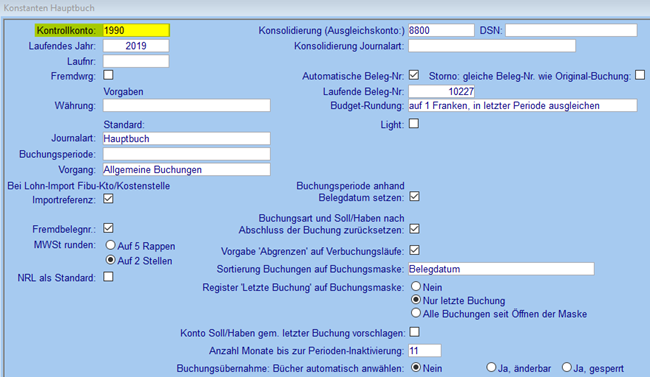
Task: Open the Budget-Rundung selection field
Action: 523,105
